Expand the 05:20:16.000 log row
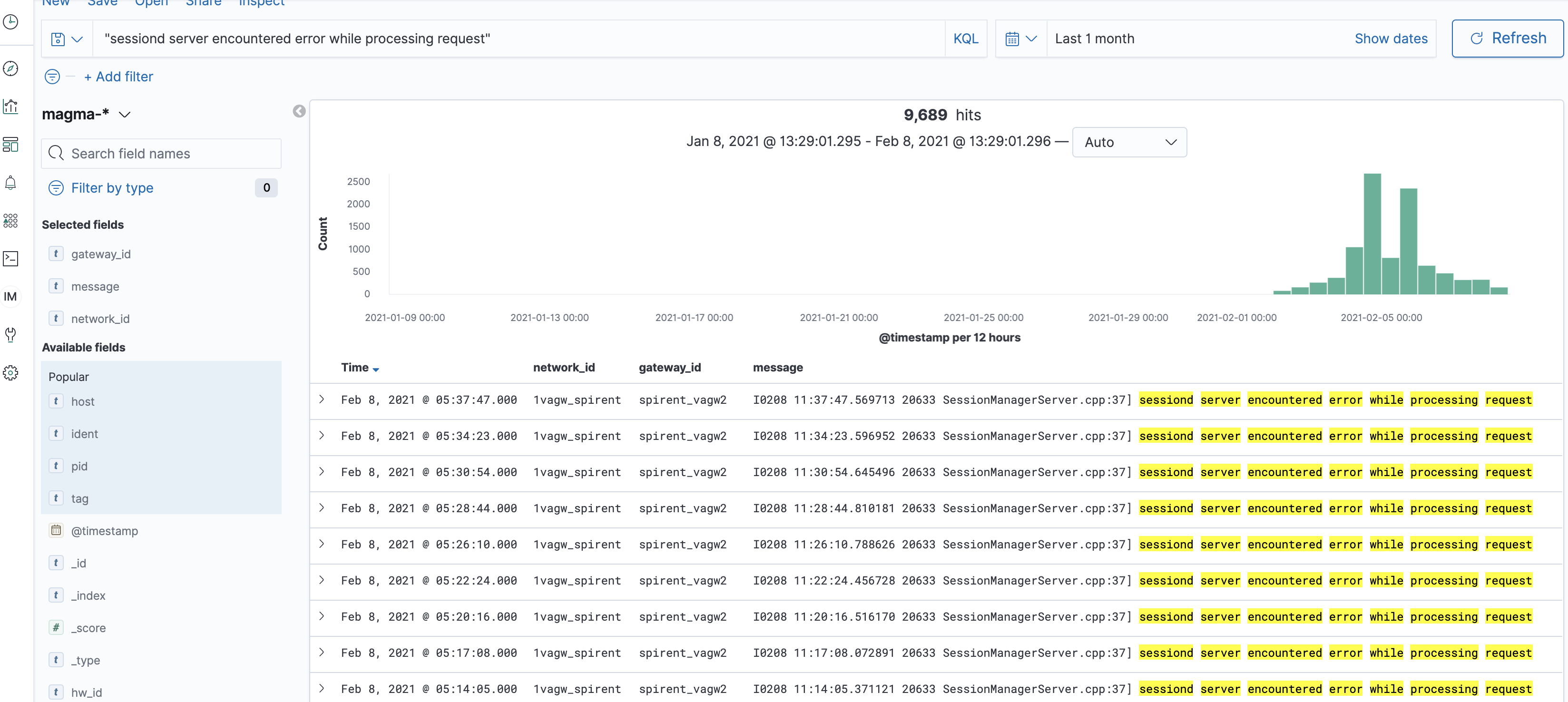This screenshot has width=1568, height=702. click(322, 616)
